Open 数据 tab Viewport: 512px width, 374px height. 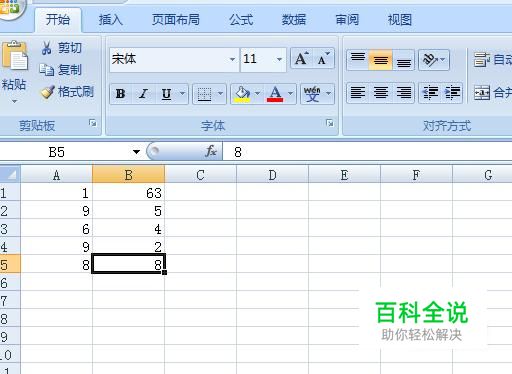click(294, 20)
